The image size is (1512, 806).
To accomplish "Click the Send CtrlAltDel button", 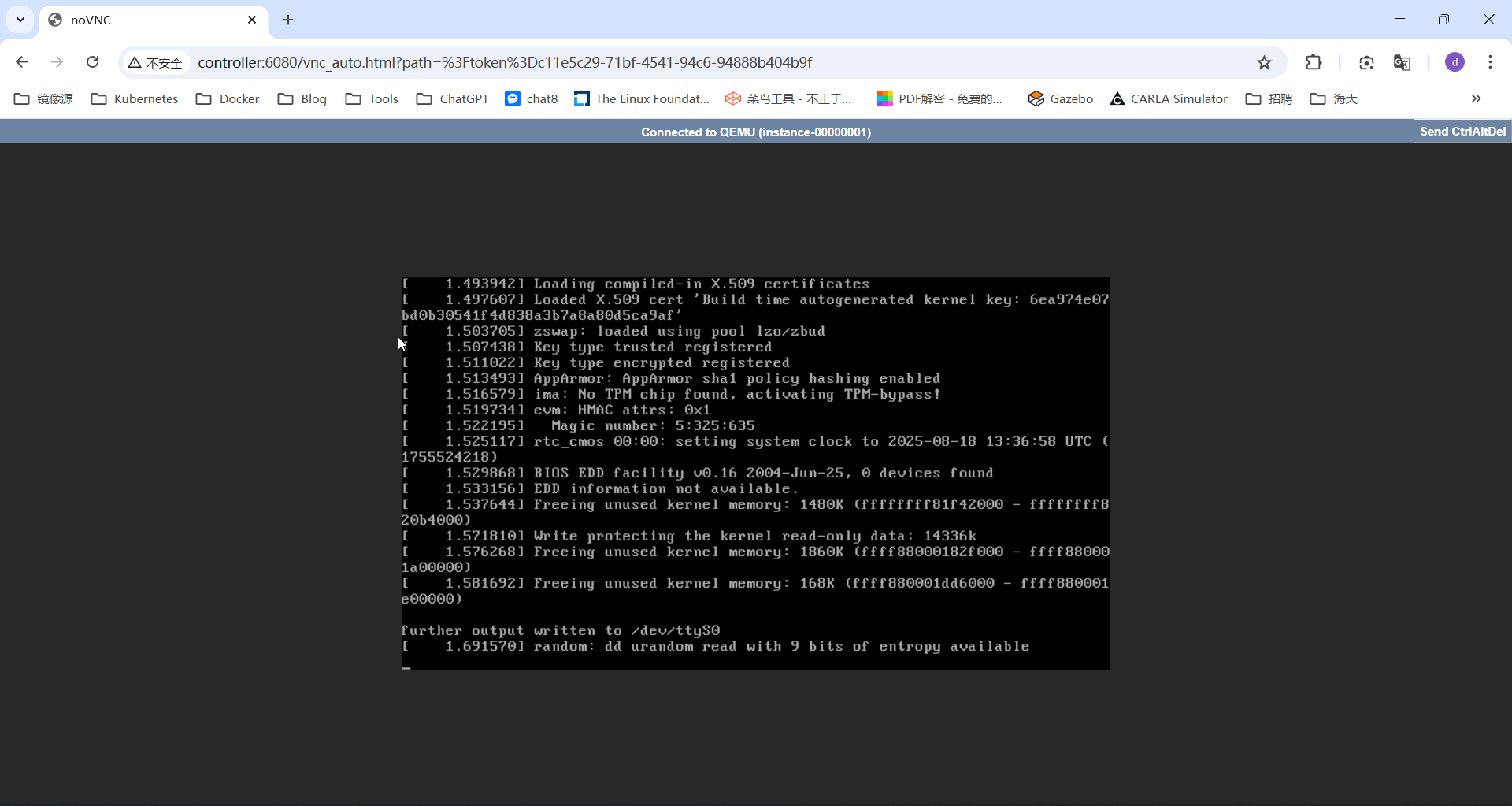I will coord(1462,132).
